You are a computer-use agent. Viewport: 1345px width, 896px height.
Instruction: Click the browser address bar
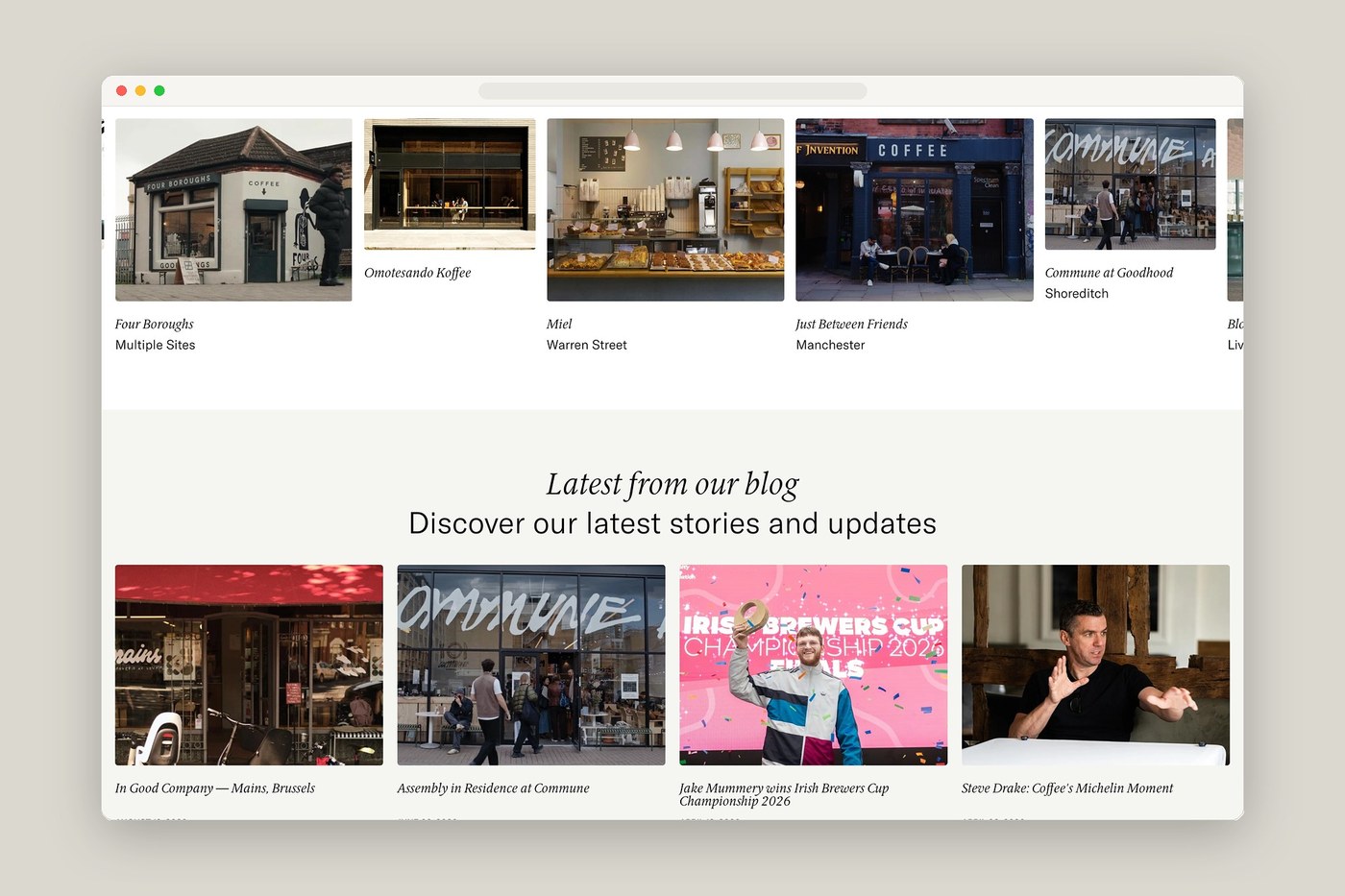pos(672,90)
